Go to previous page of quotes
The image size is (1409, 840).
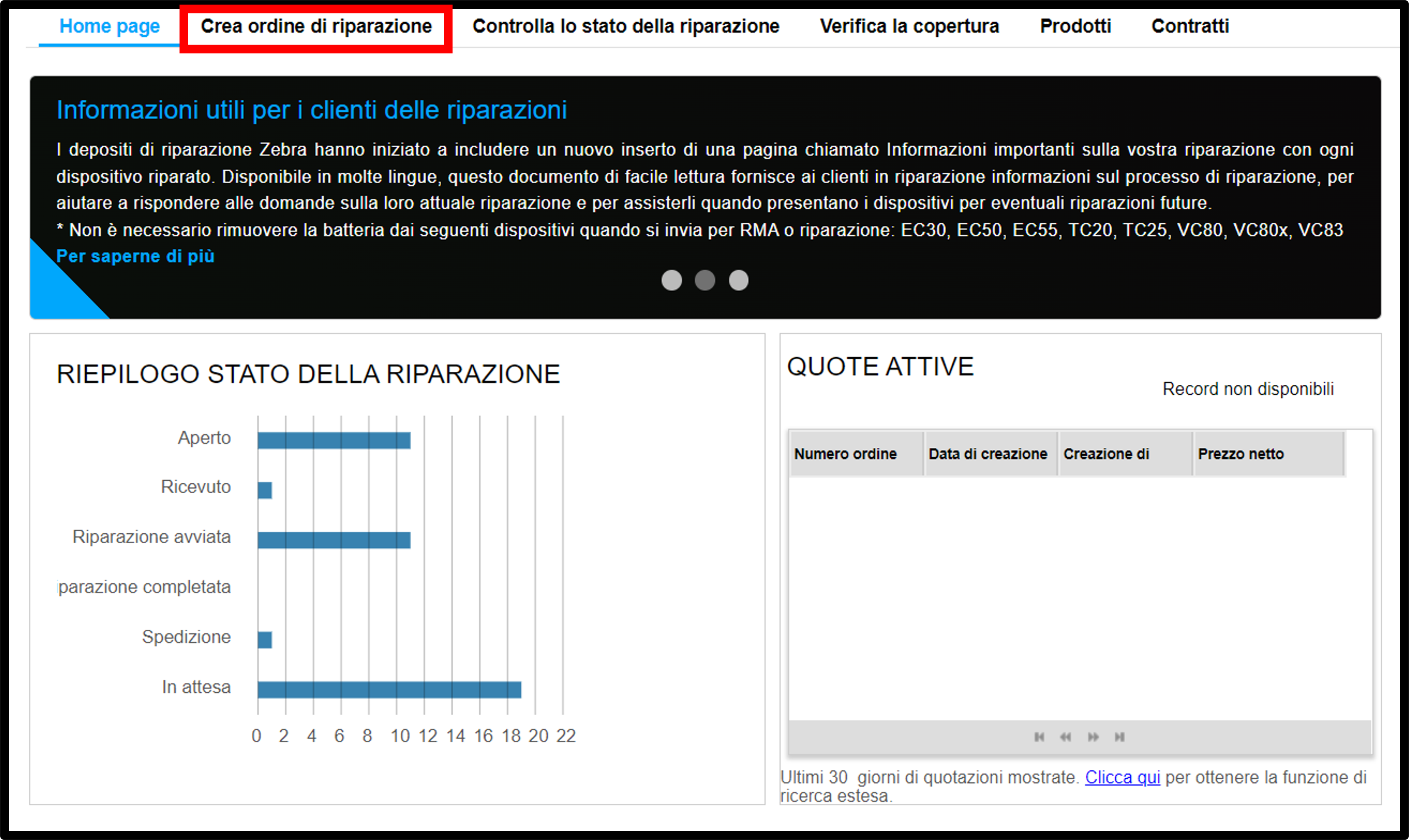click(1066, 737)
